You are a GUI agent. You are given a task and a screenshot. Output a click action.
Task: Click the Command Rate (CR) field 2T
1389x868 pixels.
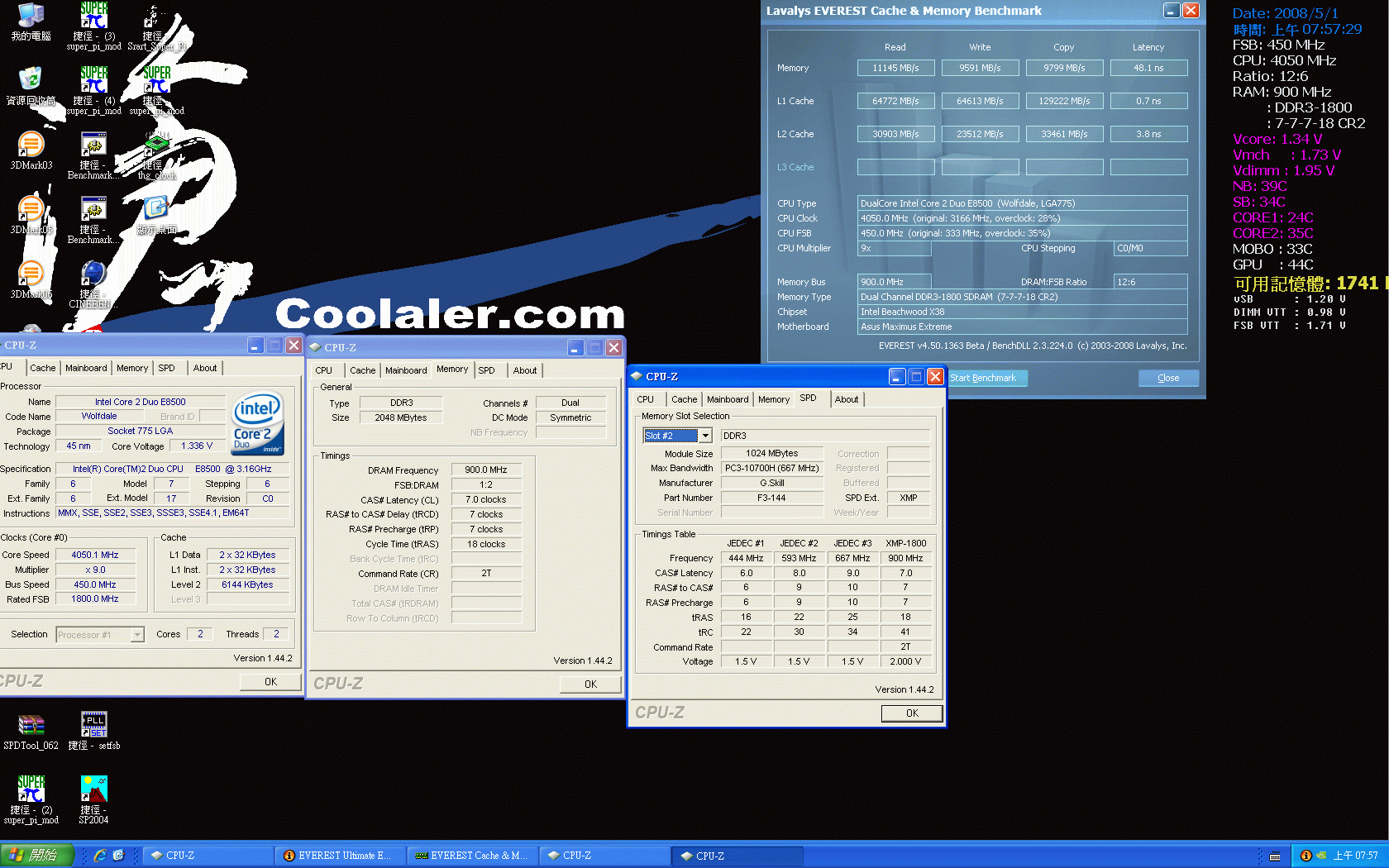[x=486, y=573]
